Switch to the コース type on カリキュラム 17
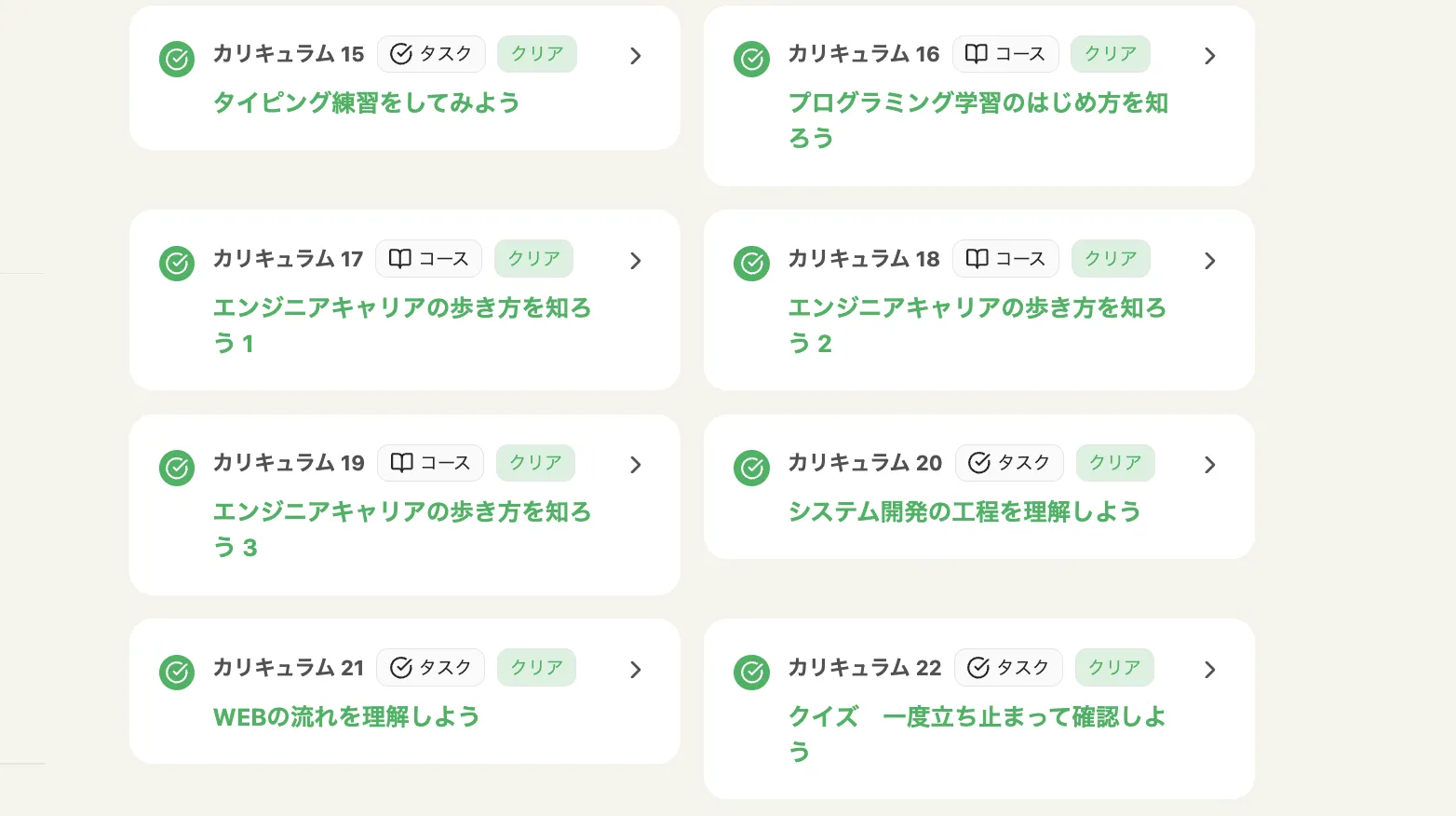 [x=428, y=258]
